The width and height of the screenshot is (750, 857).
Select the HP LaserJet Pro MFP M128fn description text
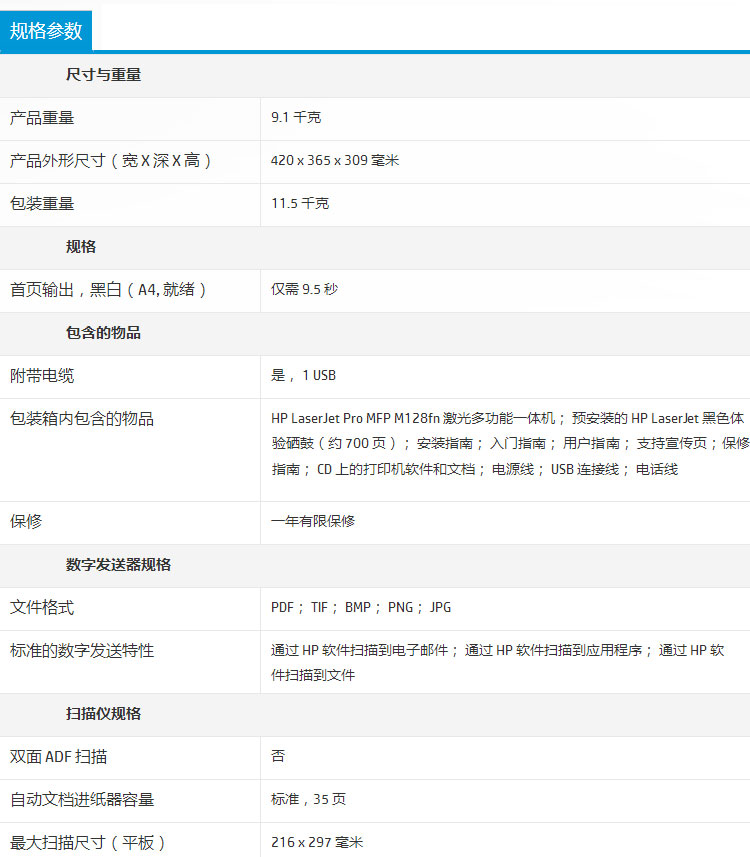[510, 444]
